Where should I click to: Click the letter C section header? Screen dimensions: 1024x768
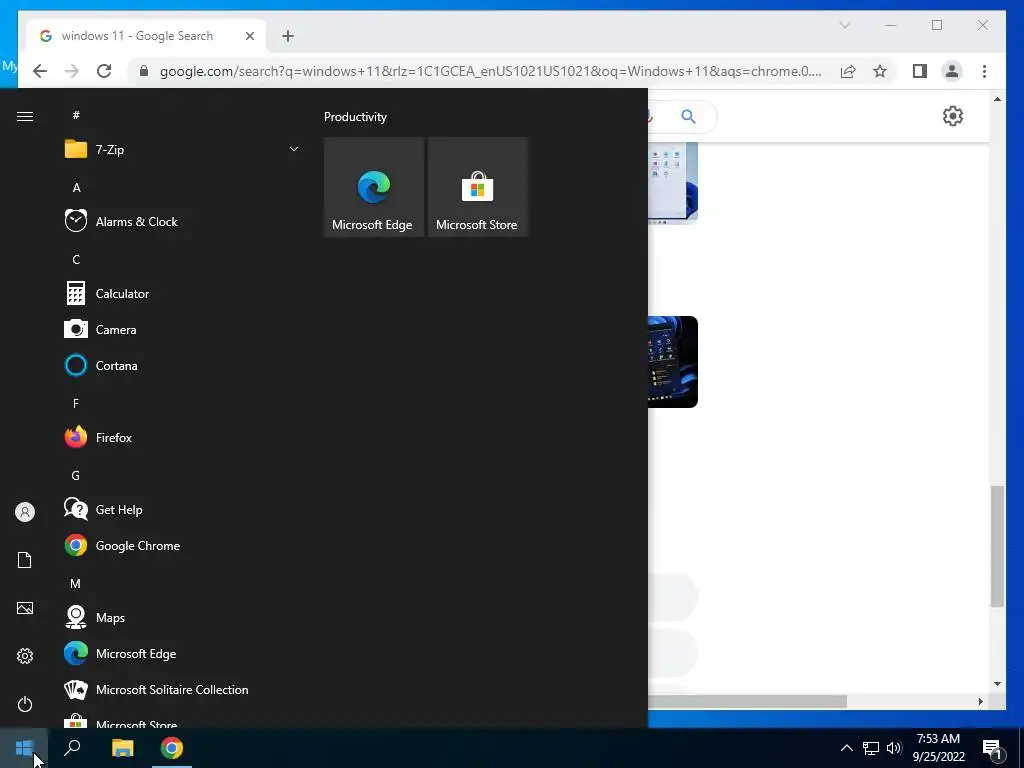[76, 259]
